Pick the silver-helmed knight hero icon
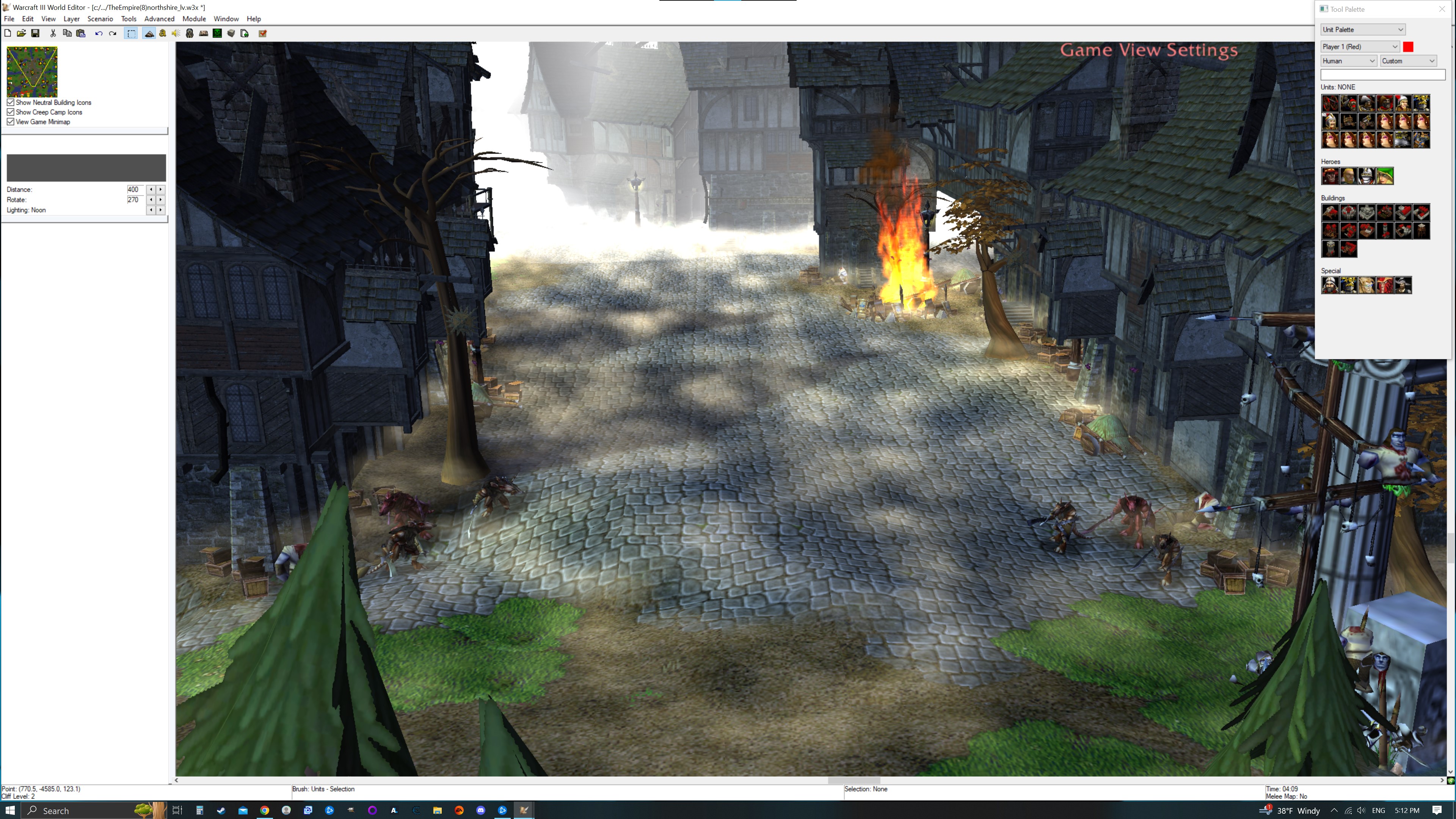1456x819 pixels. [1367, 176]
